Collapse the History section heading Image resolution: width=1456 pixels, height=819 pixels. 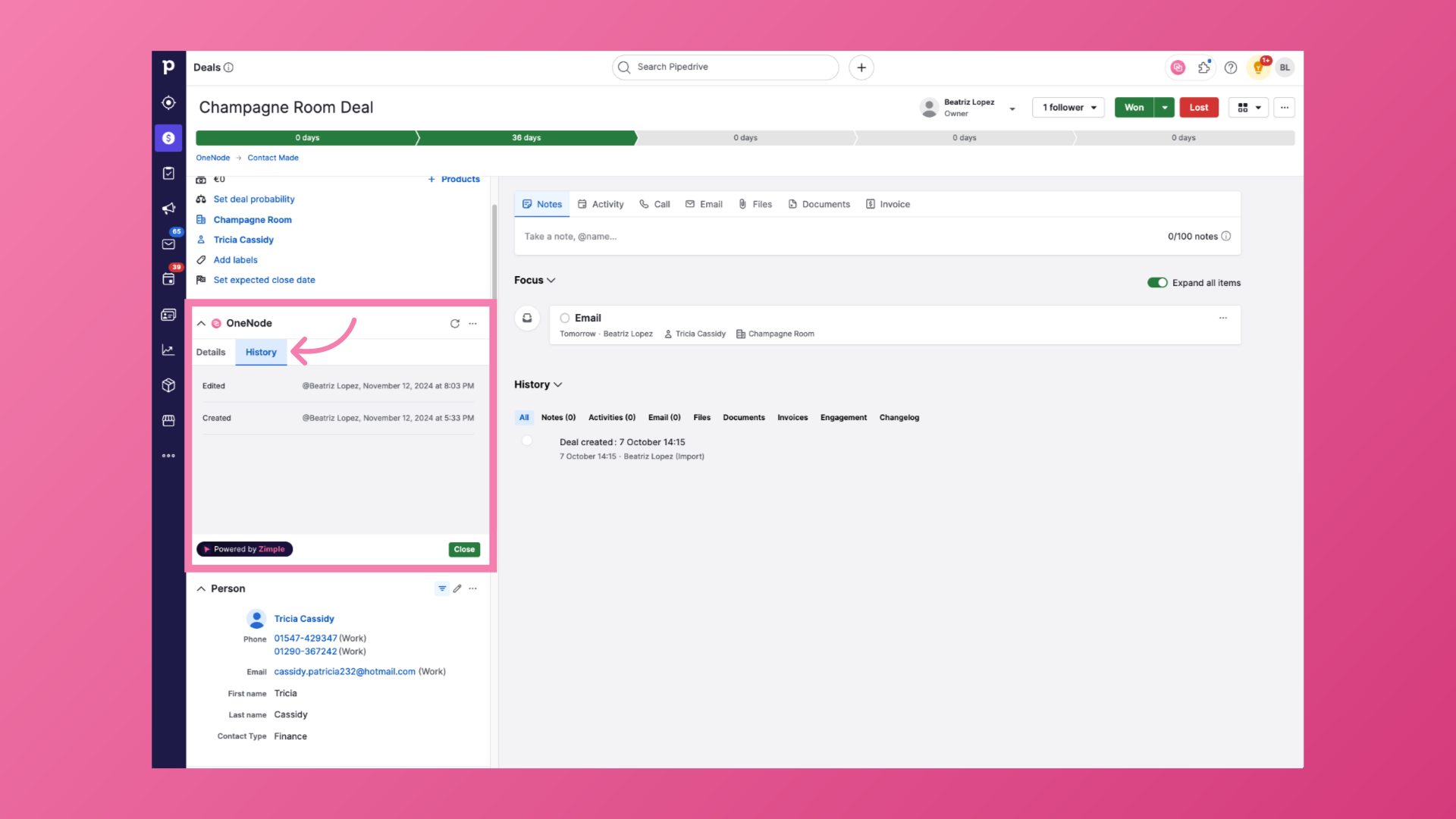point(538,385)
